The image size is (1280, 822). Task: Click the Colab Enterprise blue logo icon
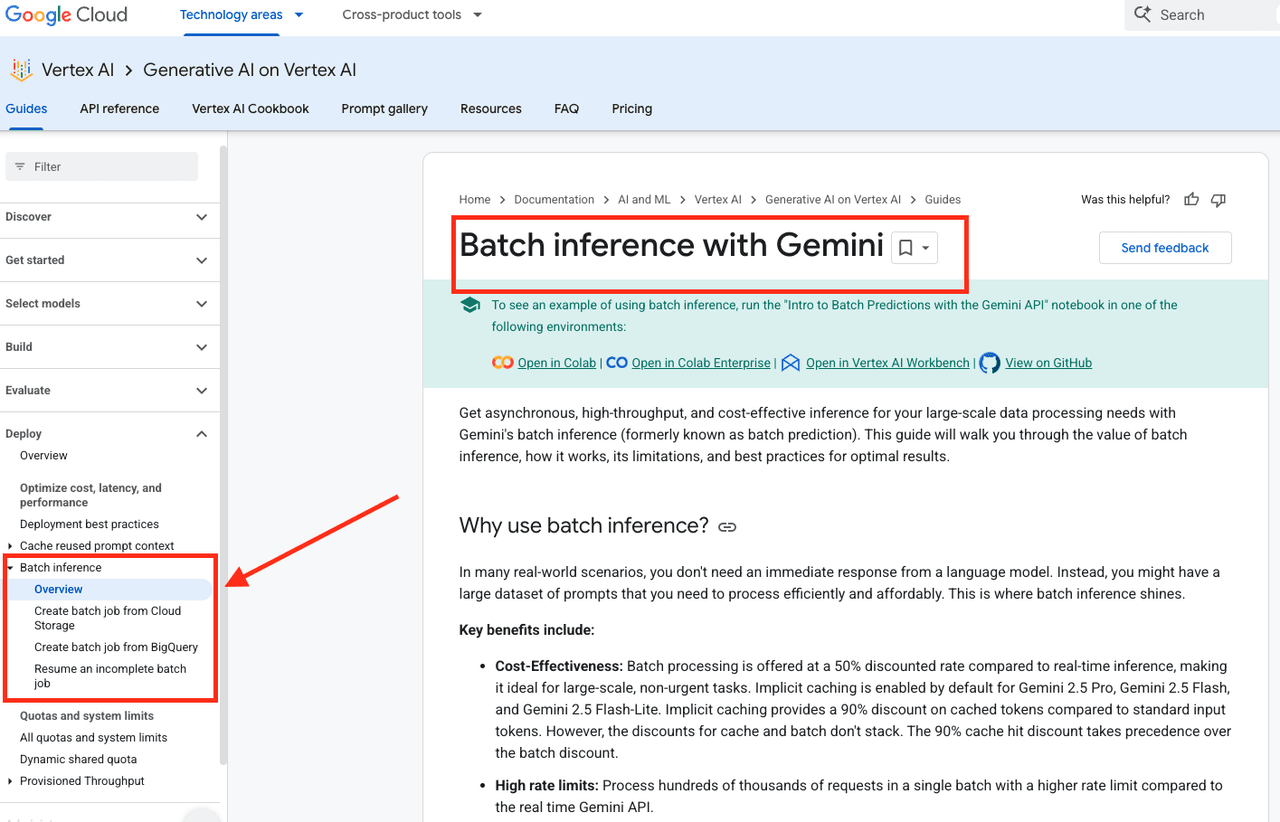[617, 363]
